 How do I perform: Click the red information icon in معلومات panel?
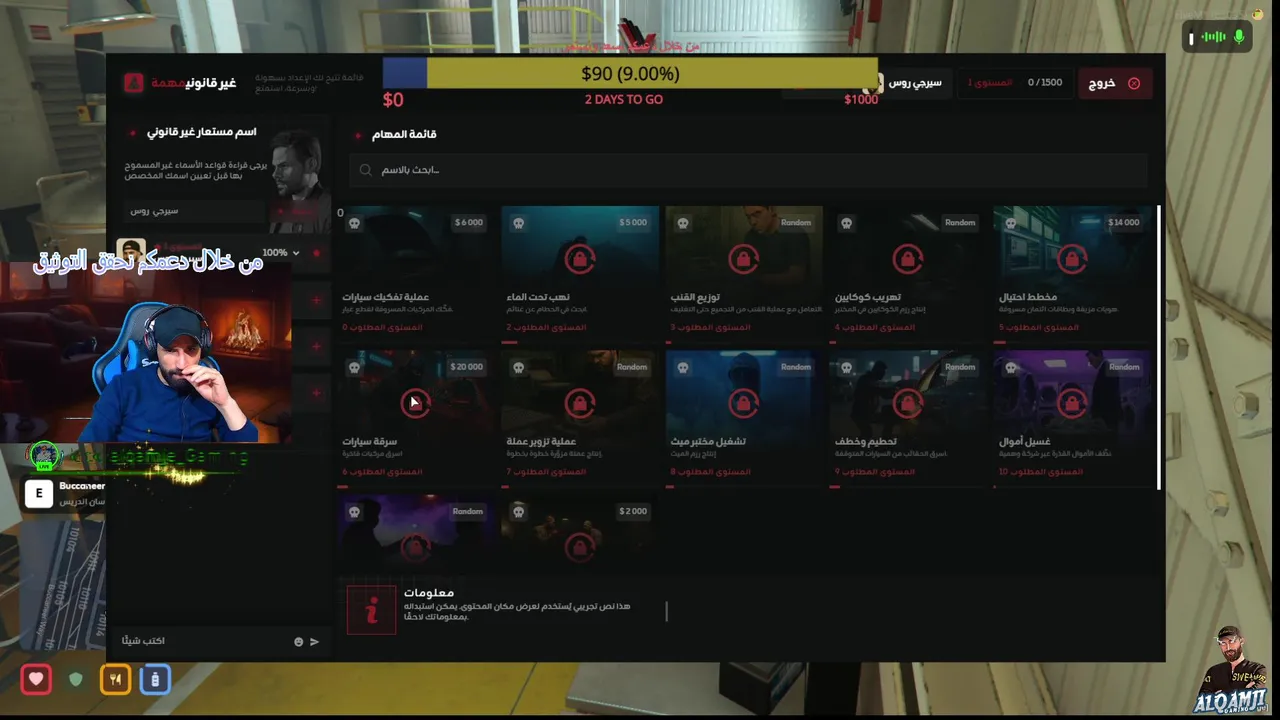(x=371, y=610)
